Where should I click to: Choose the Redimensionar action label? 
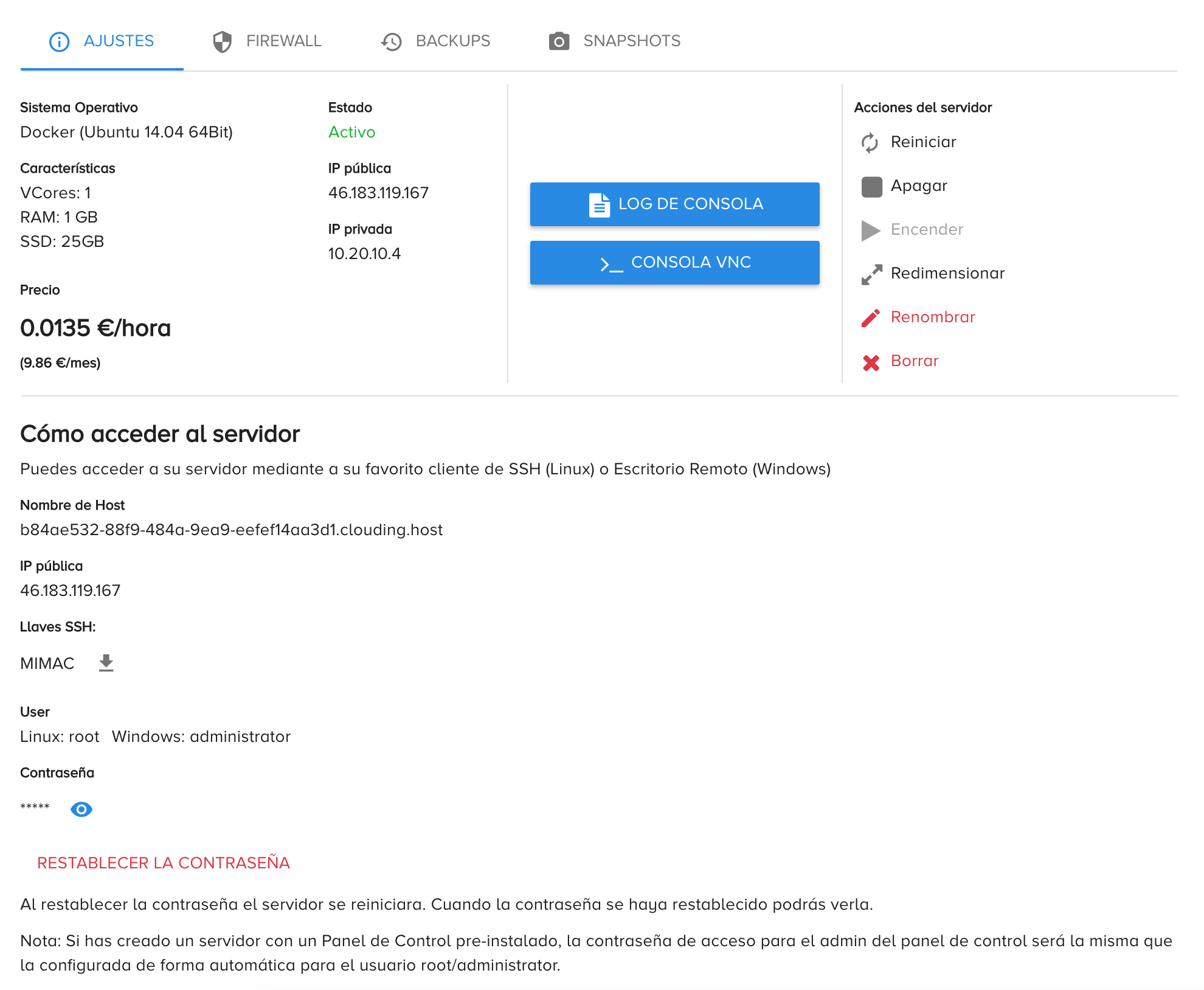[947, 274]
